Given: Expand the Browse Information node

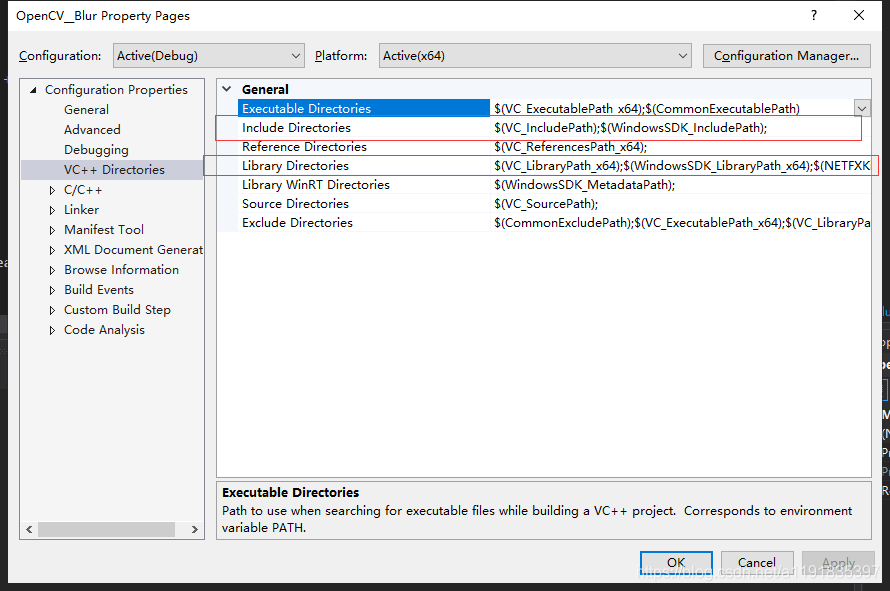Looking at the screenshot, I should point(52,270).
